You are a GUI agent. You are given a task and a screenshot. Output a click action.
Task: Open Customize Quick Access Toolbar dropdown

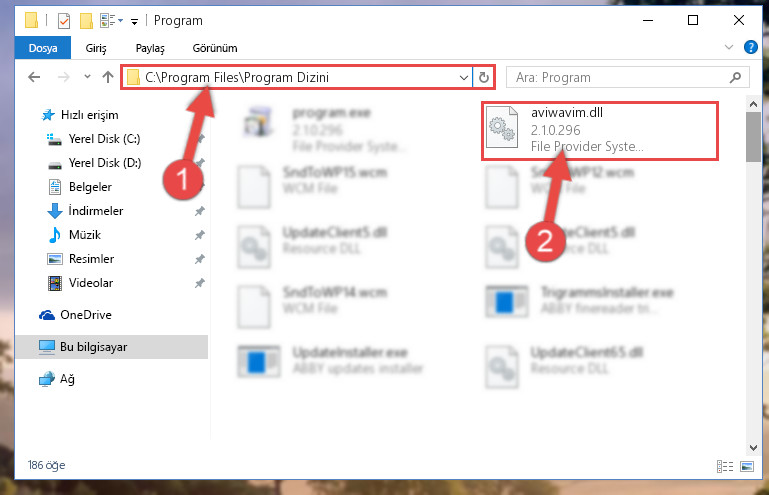click(134, 21)
